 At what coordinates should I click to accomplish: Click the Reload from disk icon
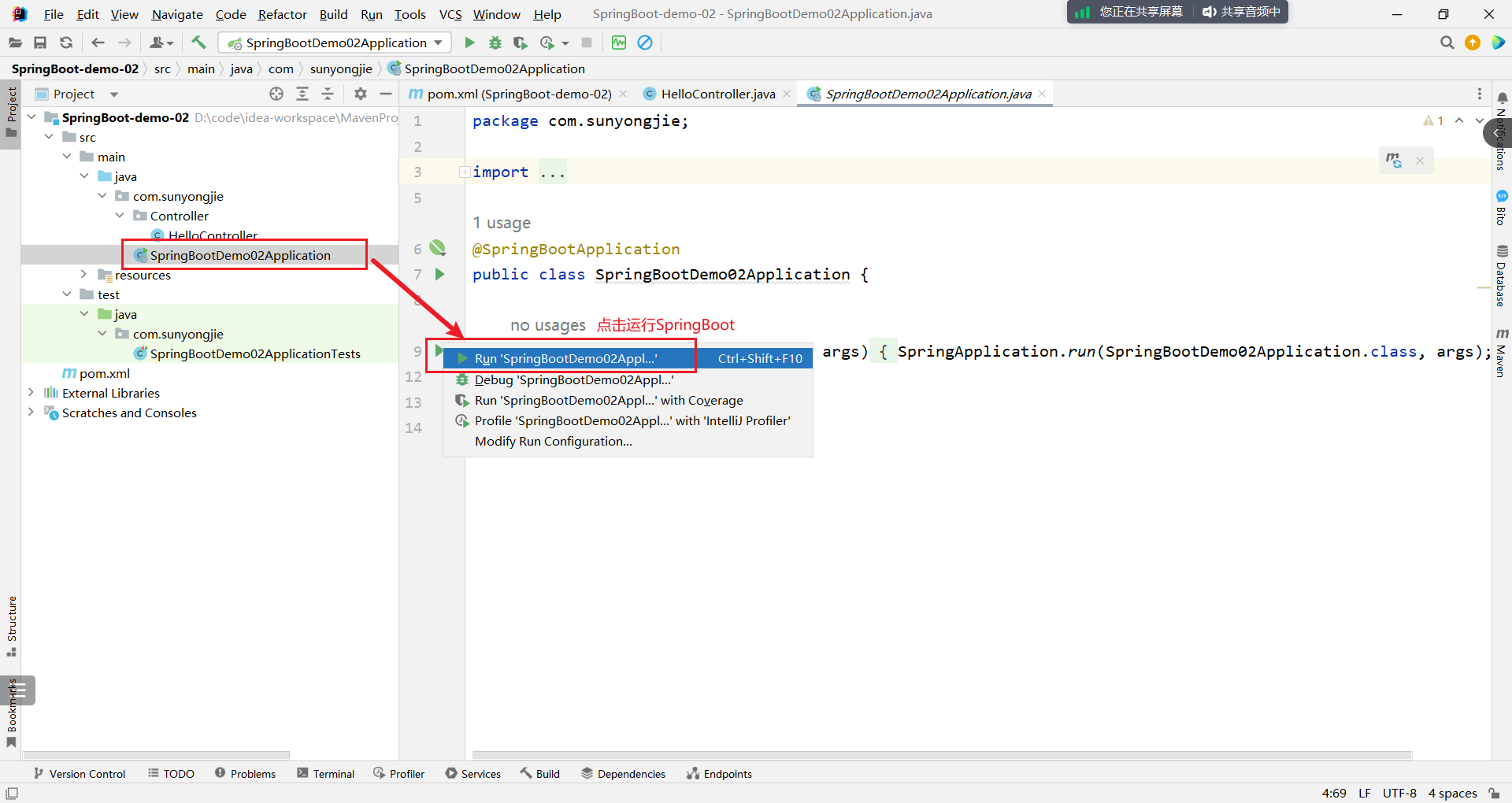[66, 43]
